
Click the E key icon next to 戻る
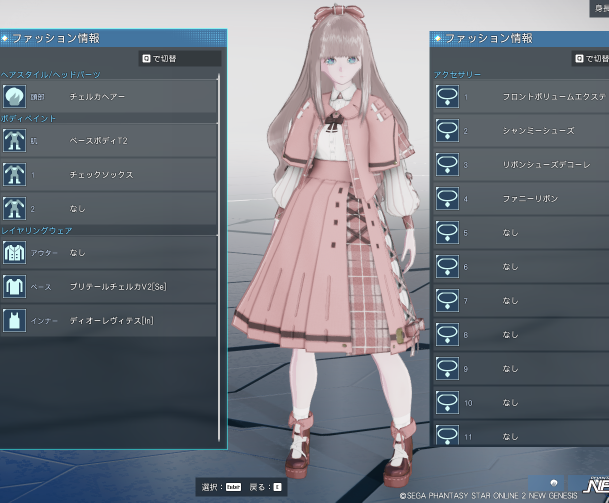(277, 487)
